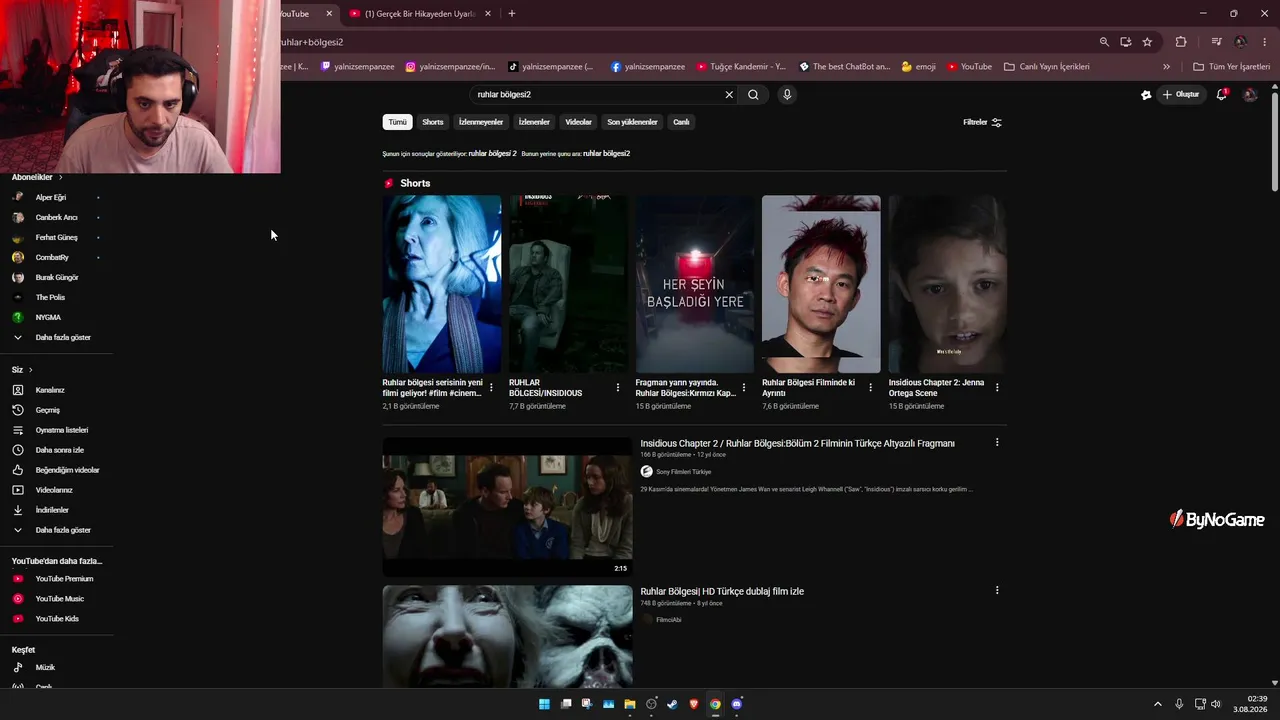Open the browser extensions puzzle icon

(x=1181, y=42)
